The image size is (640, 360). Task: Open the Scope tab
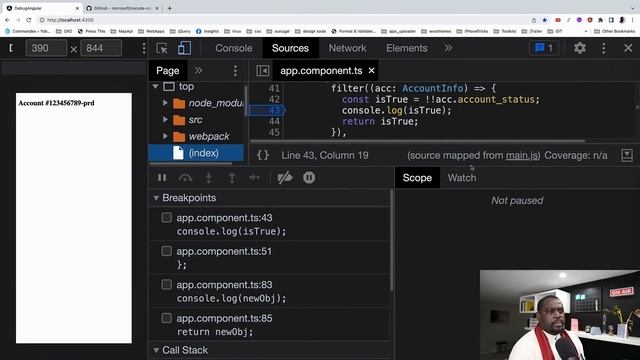click(x=417, y=178)
